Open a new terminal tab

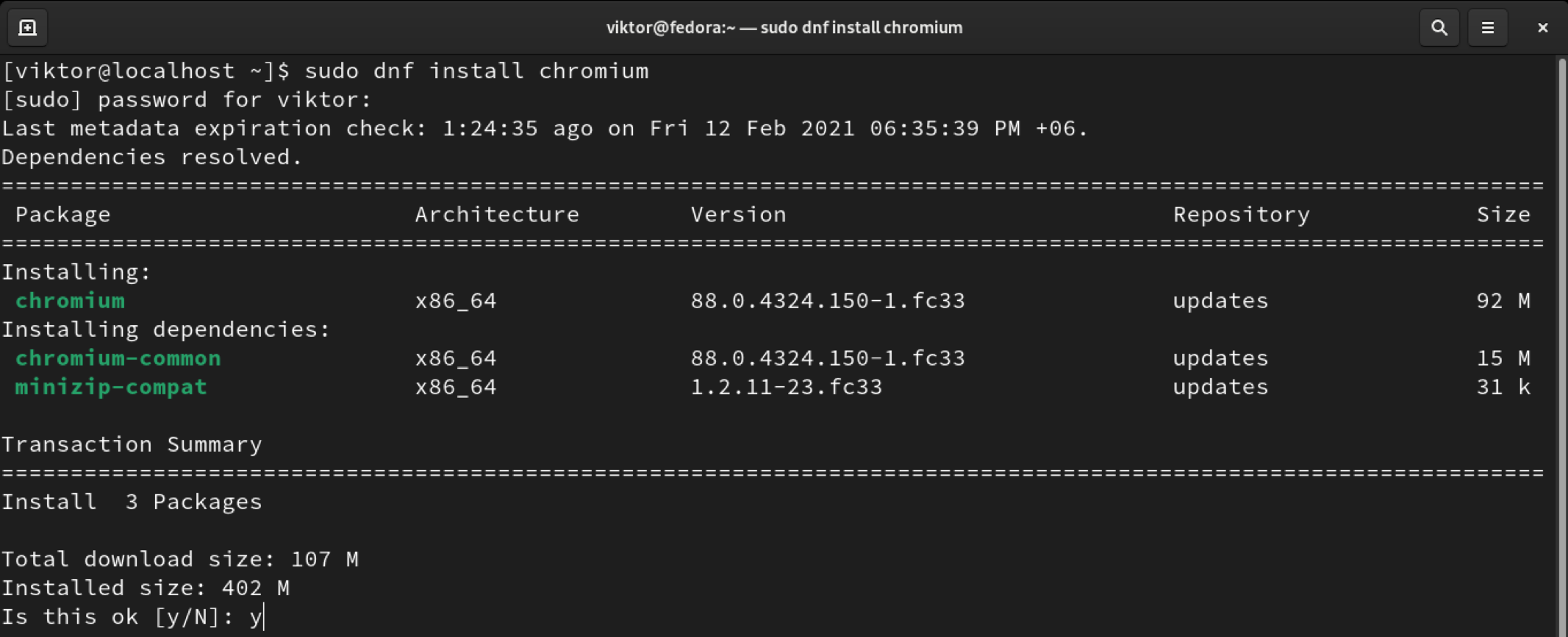[x=27, y=28]
